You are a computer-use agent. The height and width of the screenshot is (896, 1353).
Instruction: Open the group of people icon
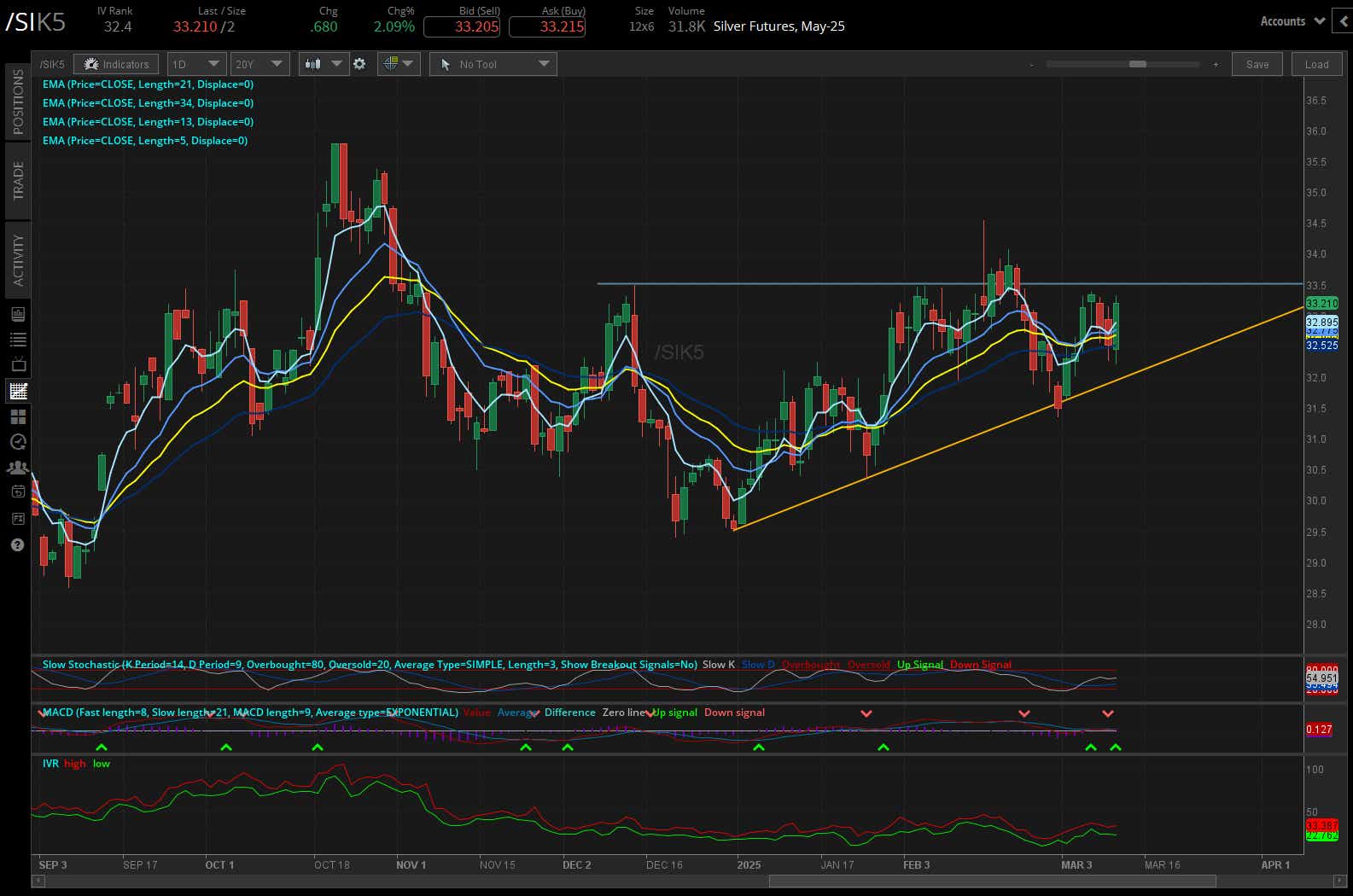click(x=17, y=468)
